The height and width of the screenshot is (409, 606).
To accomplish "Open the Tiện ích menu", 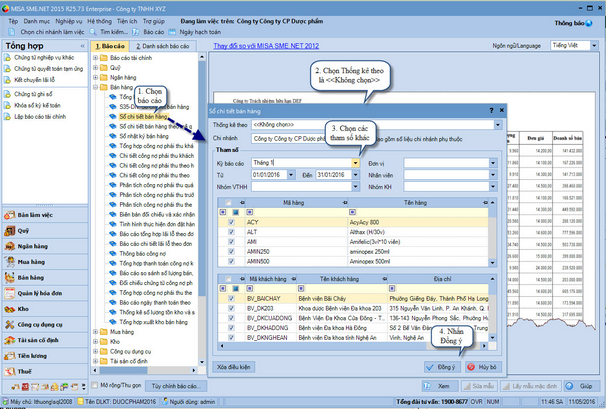I will 127,21.
